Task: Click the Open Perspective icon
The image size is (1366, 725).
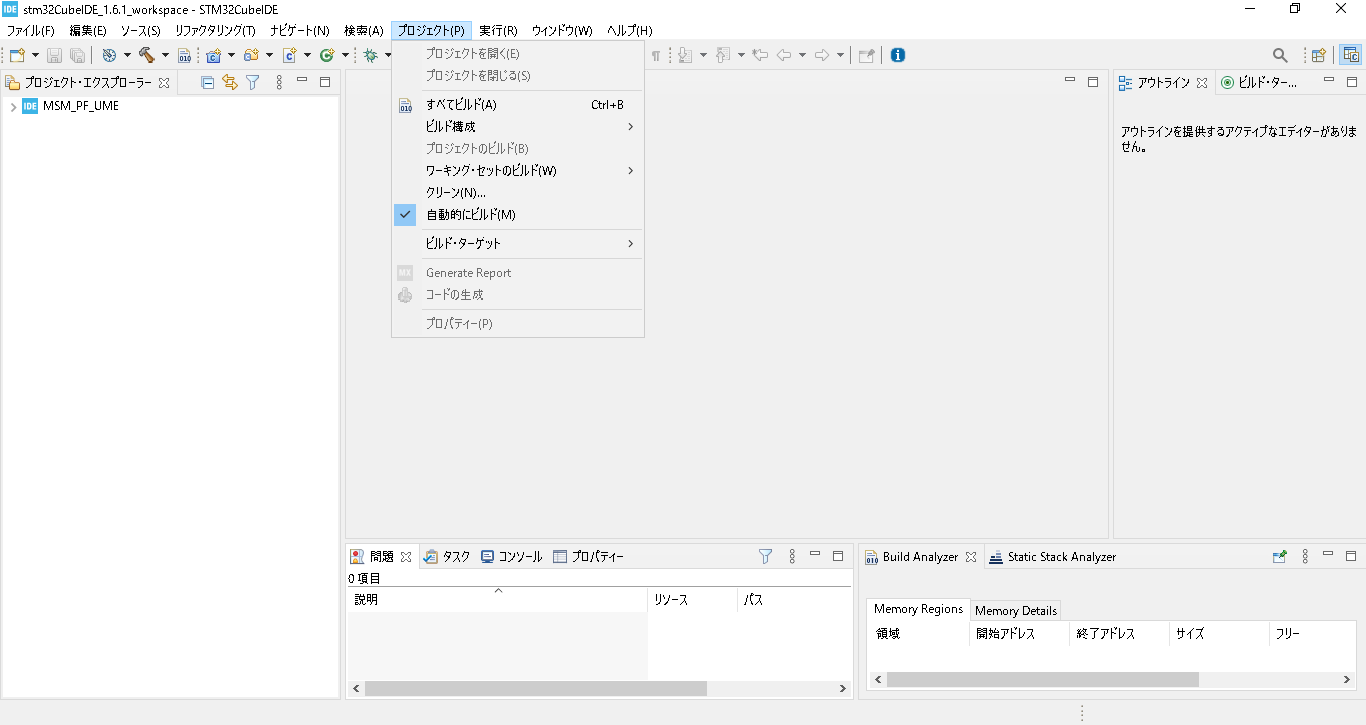Action: point(1319,55)
